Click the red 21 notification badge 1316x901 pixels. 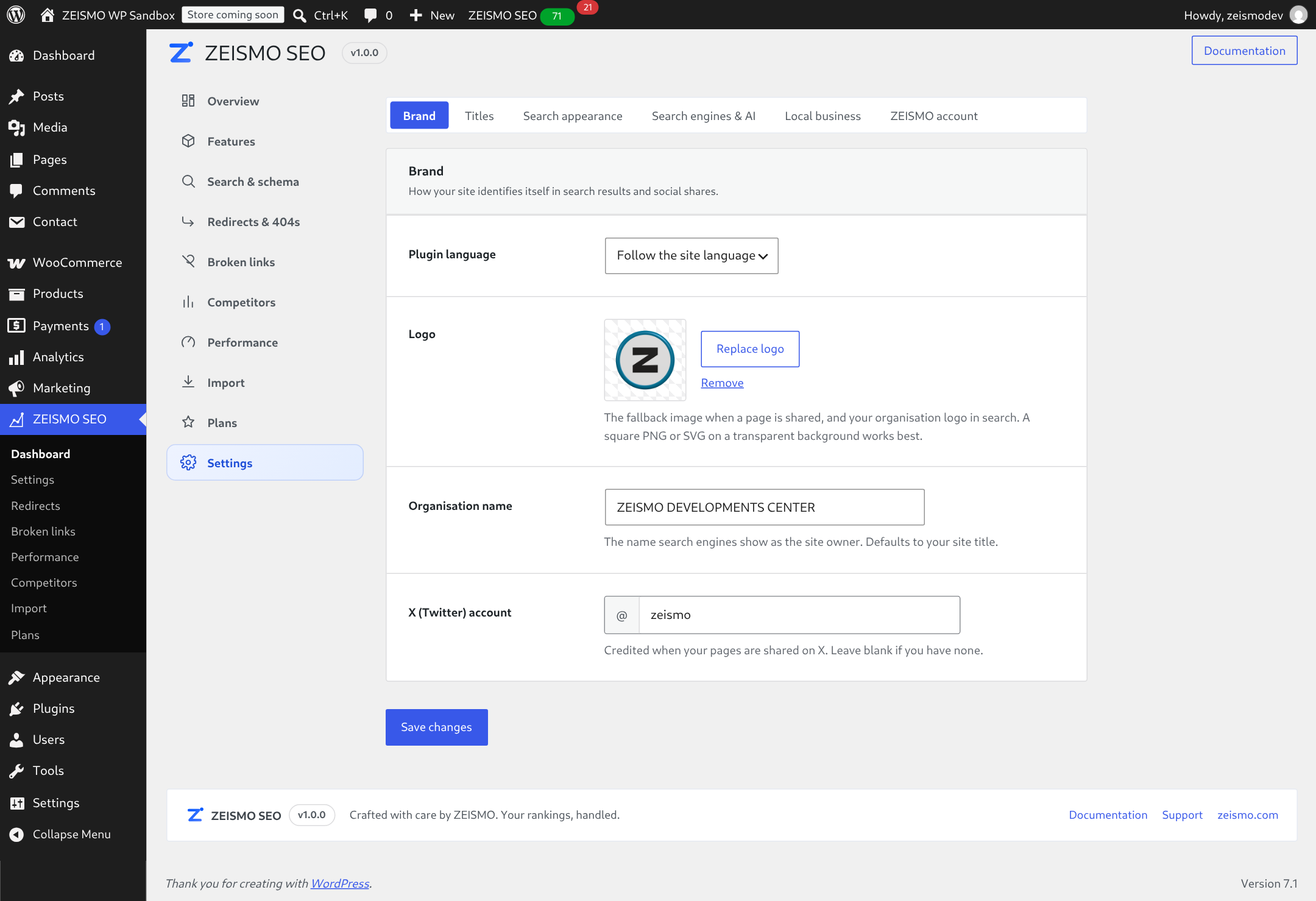tap(587, 7)
